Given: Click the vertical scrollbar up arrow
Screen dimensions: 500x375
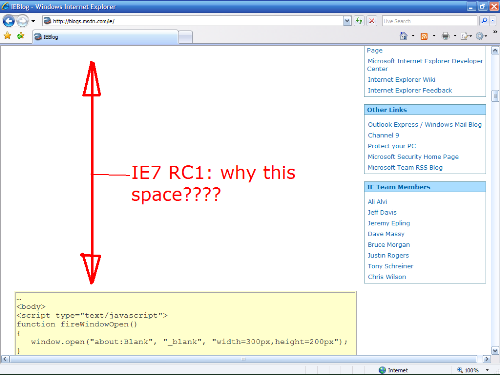Looking at the screenshot, I should point(495,51).
